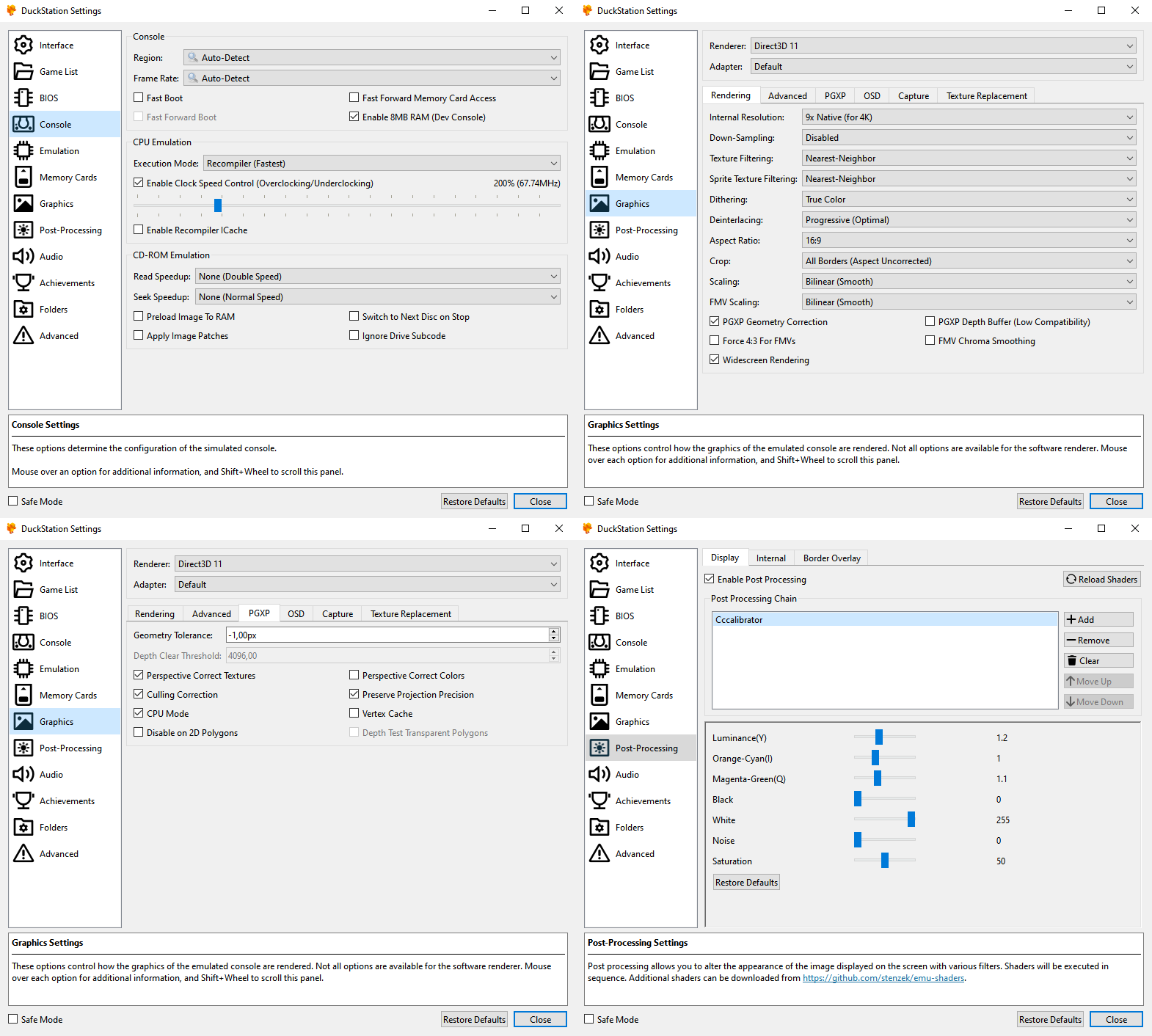Uncheck PGXP Geometry Correction

(x=715, y=321)
